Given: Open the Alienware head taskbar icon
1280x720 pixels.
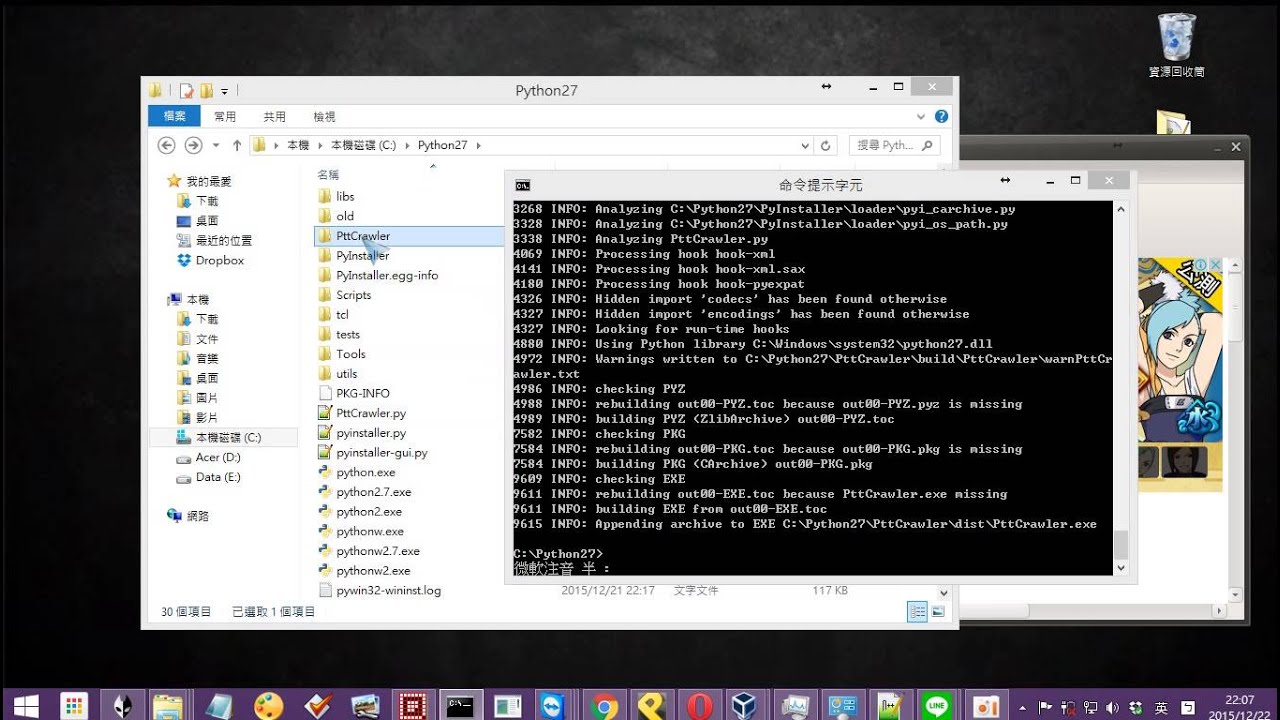Looking at the screenshot, I should coord(121,706).
